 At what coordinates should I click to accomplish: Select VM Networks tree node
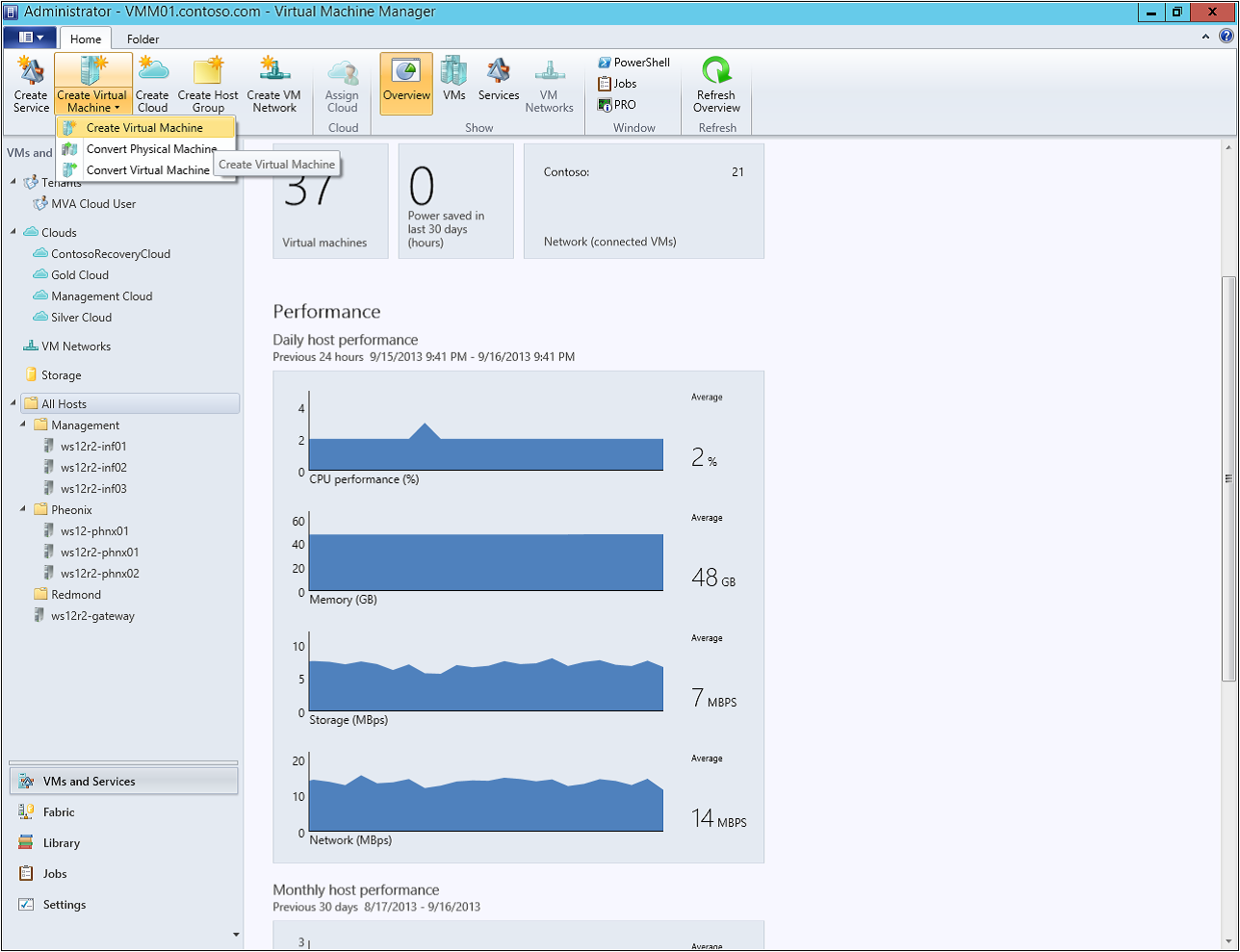76,347
